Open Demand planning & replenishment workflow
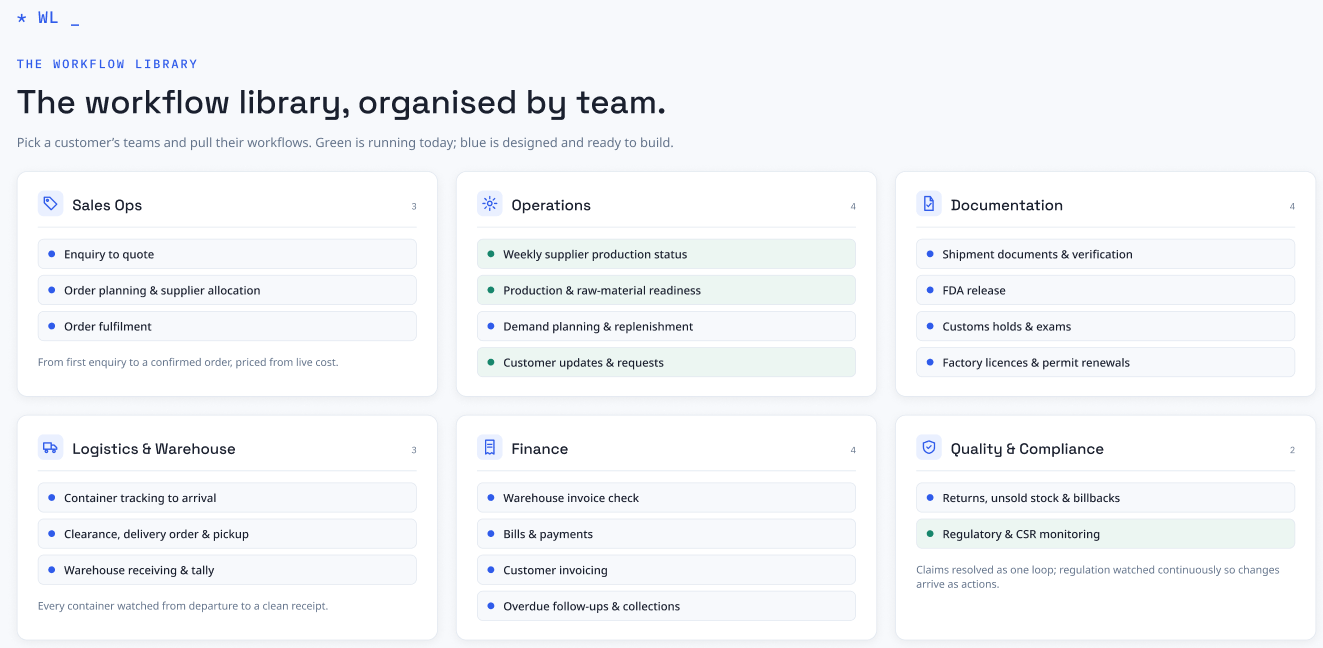Image resolution: width=1323 pixels, height=648 pixels. (666, 326)
